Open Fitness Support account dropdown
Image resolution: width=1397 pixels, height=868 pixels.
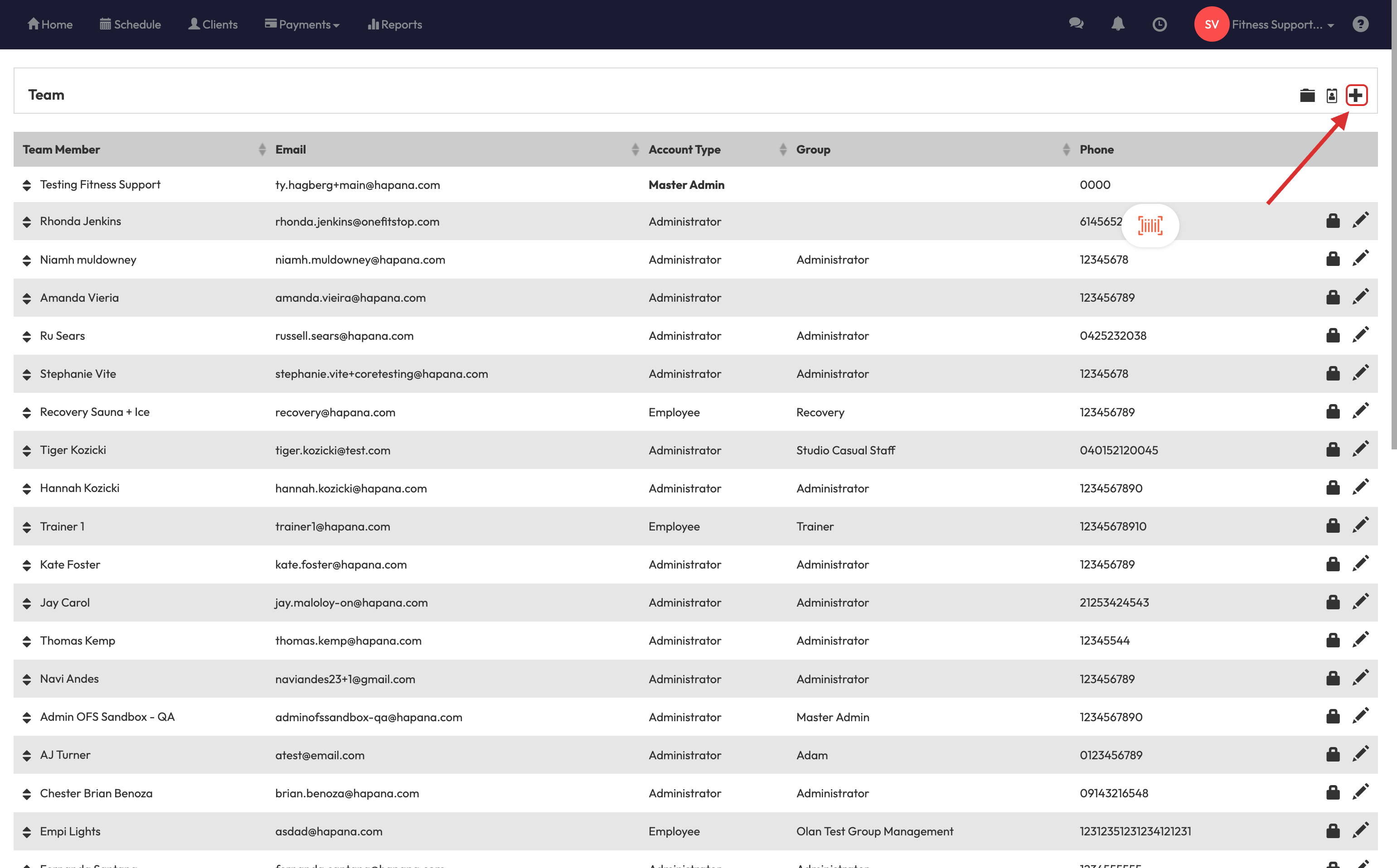(1281, 24)
